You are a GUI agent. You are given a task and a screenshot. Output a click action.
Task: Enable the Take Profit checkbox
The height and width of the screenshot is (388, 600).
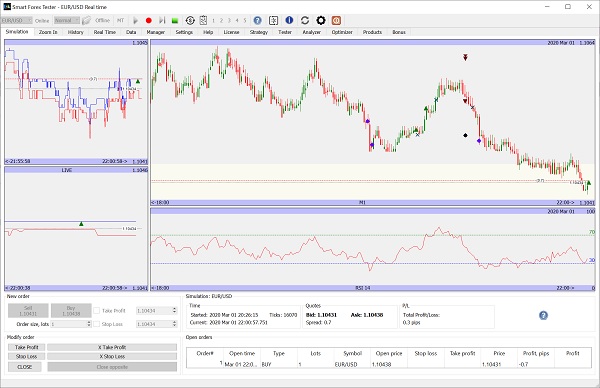tap(97, 311)
